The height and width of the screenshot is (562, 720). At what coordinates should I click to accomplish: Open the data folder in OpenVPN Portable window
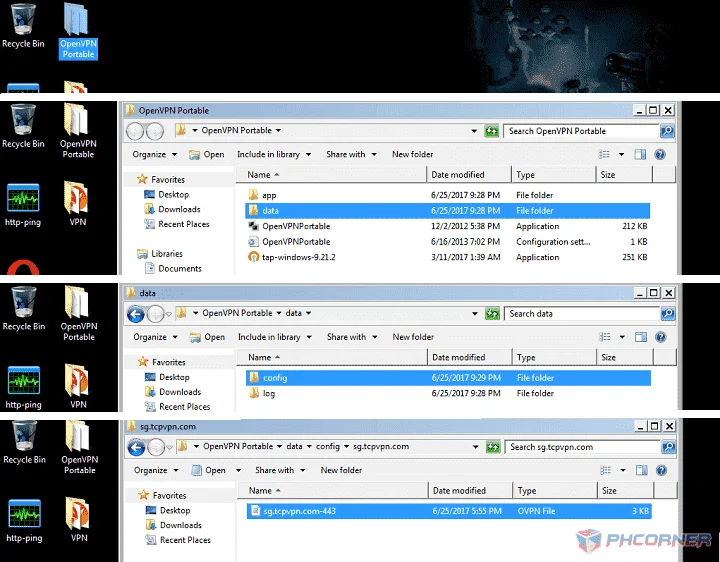click(x=447, y=211)
